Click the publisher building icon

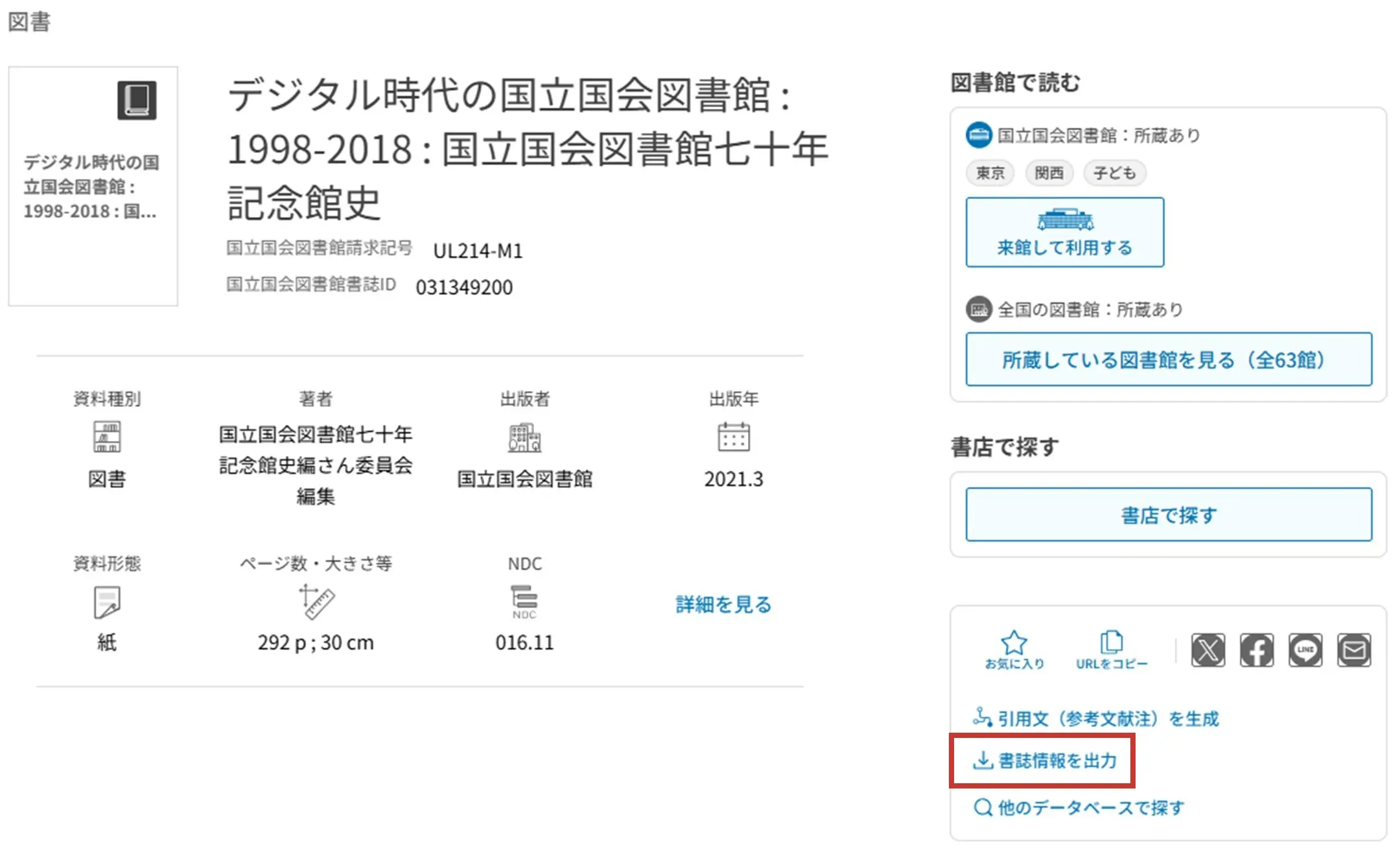[x=524, y=438]
